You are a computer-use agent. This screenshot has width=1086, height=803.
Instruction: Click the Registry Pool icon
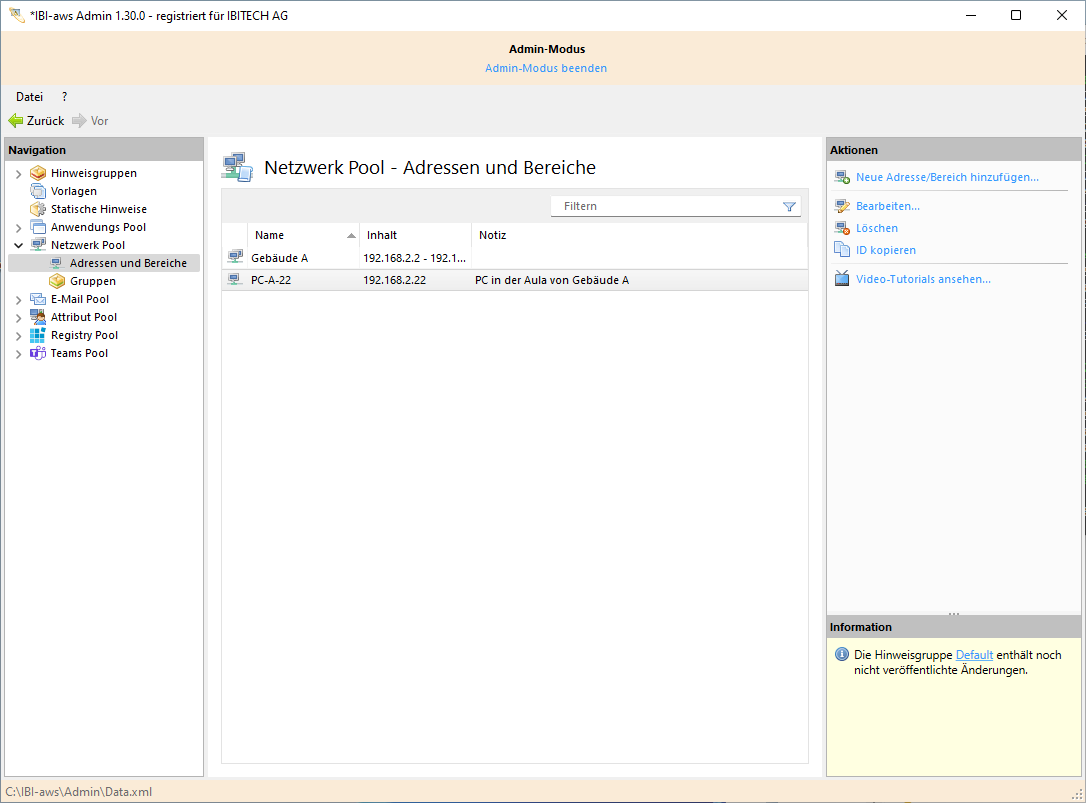click(x=38, y=335)
